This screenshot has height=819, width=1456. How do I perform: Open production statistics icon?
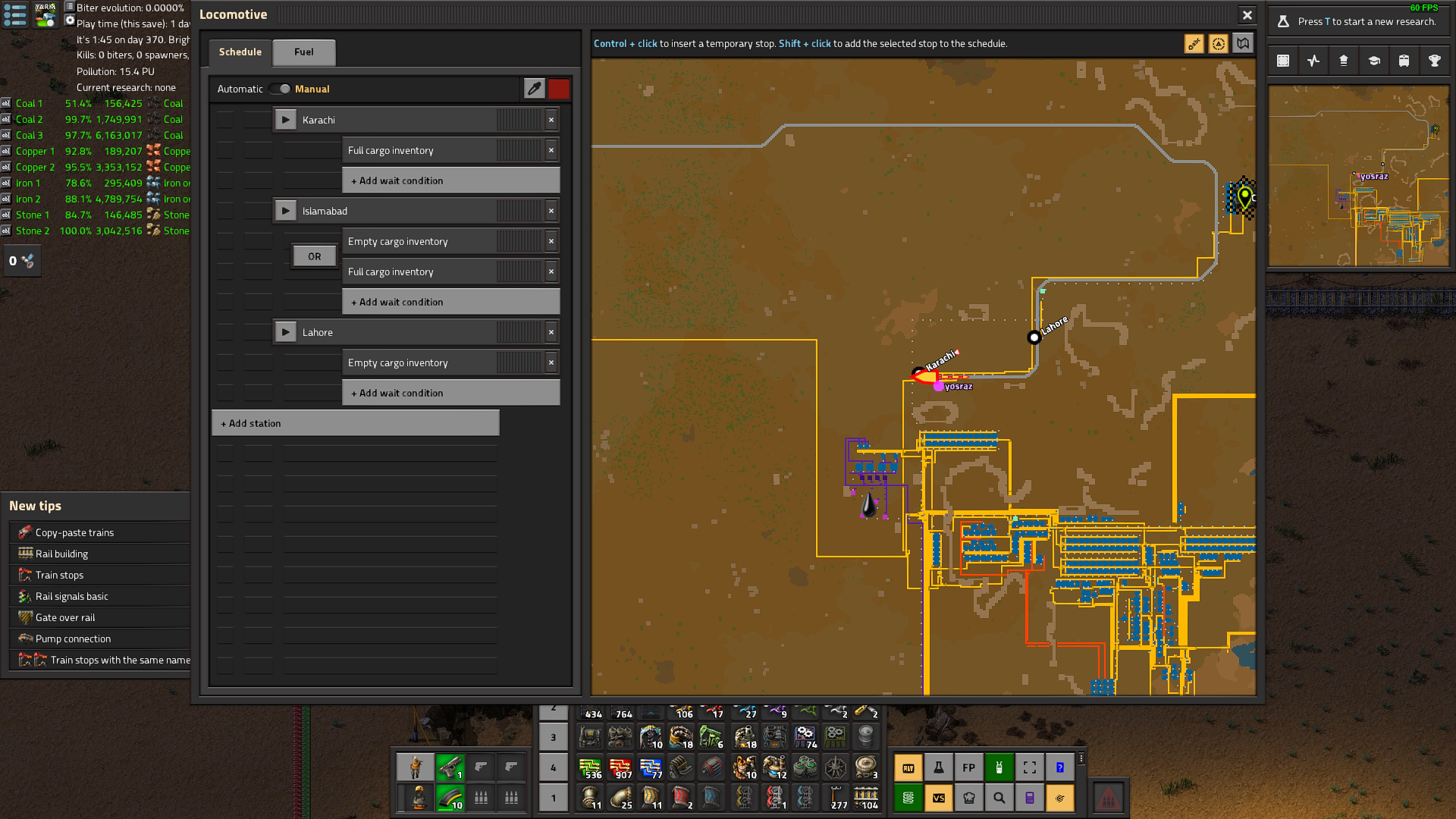pos(1313,61)
